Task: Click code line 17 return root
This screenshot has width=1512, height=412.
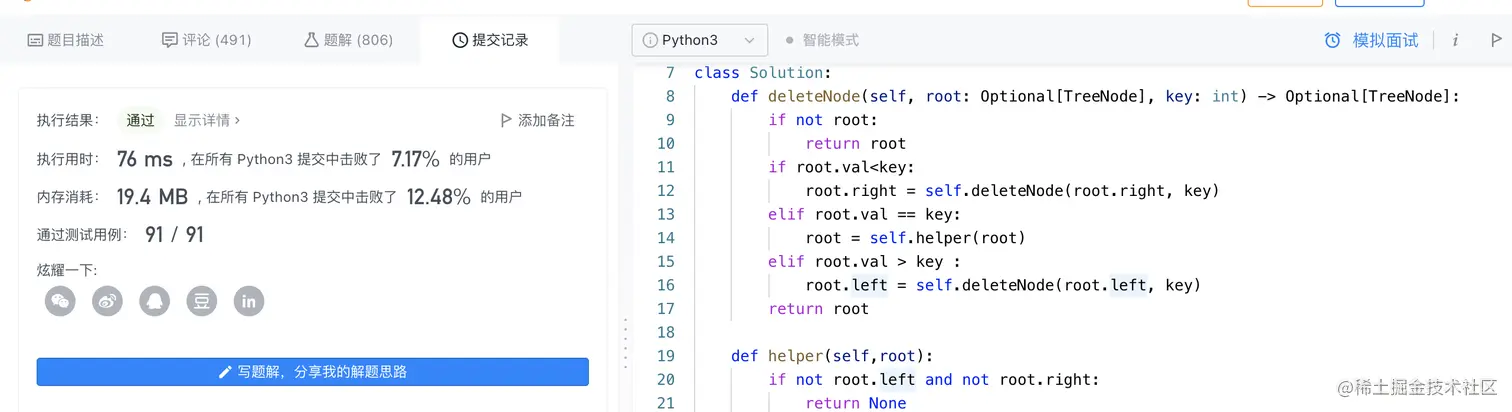Action: coord(819,309)
